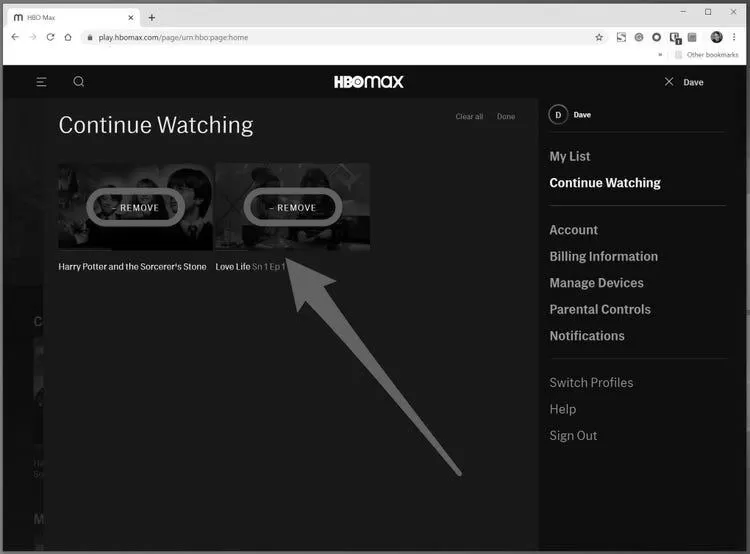Click the Chrome profile avatar
The width and height of the screenshot is (750, 554).
pos(716,37)
